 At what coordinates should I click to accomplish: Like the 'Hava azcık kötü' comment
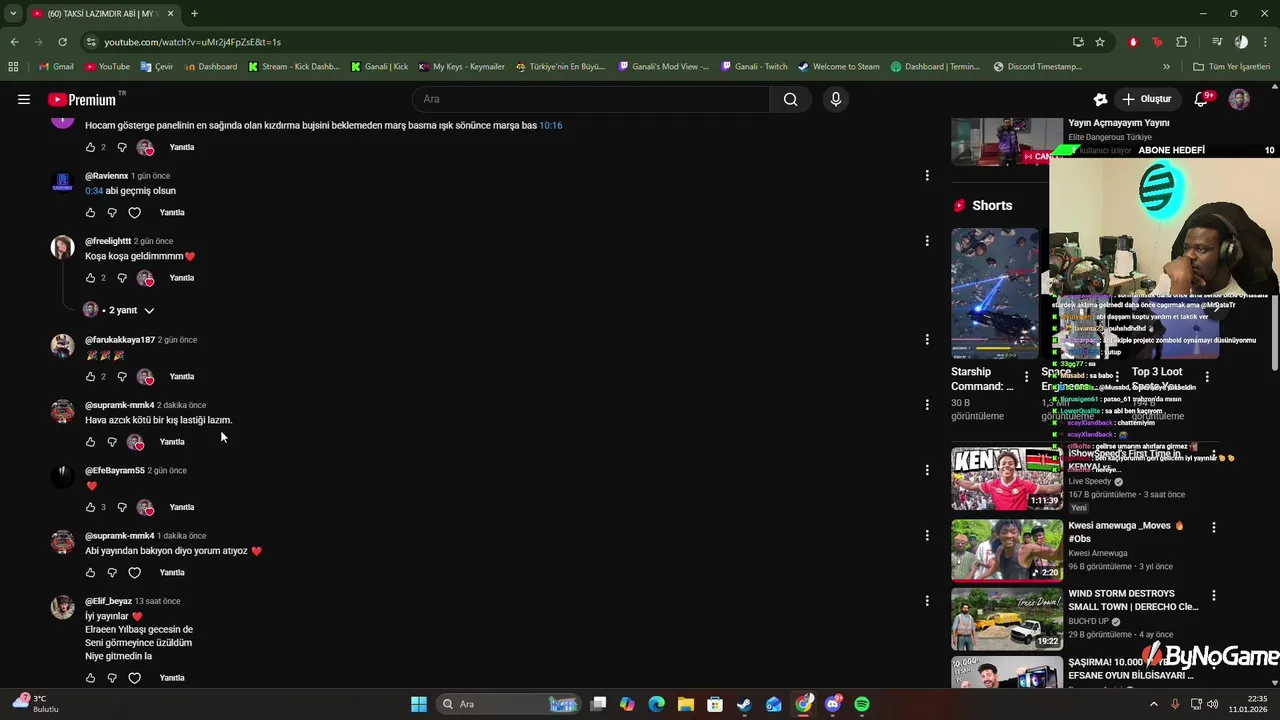pos(90,442)
